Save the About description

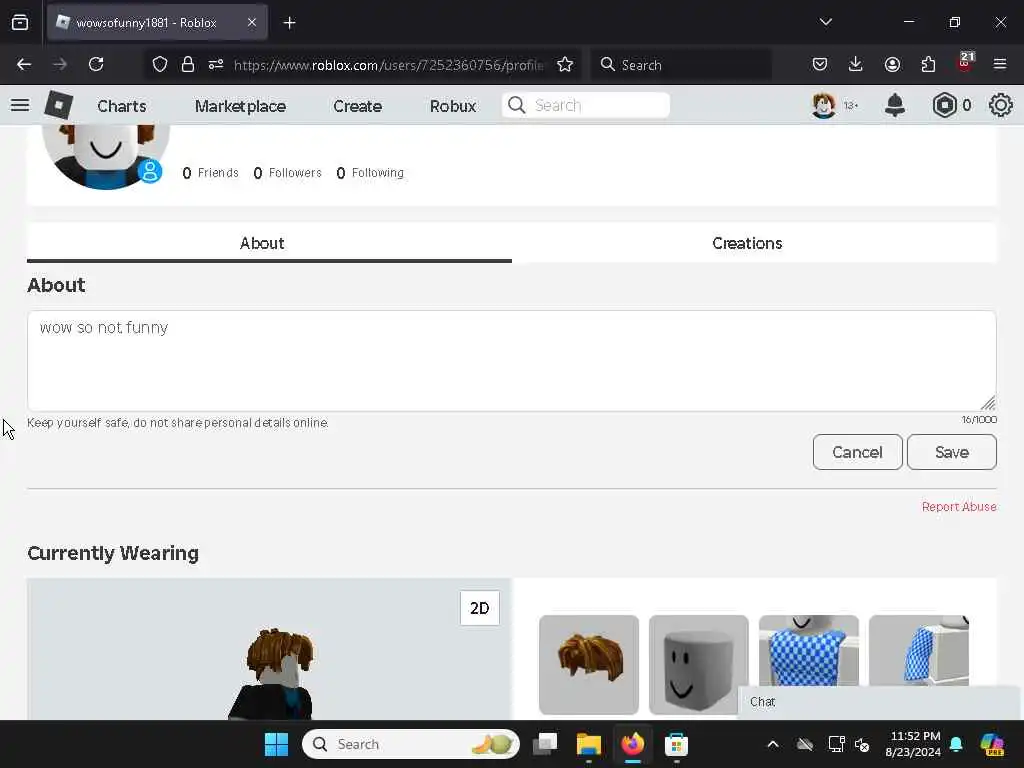point(952,452)
